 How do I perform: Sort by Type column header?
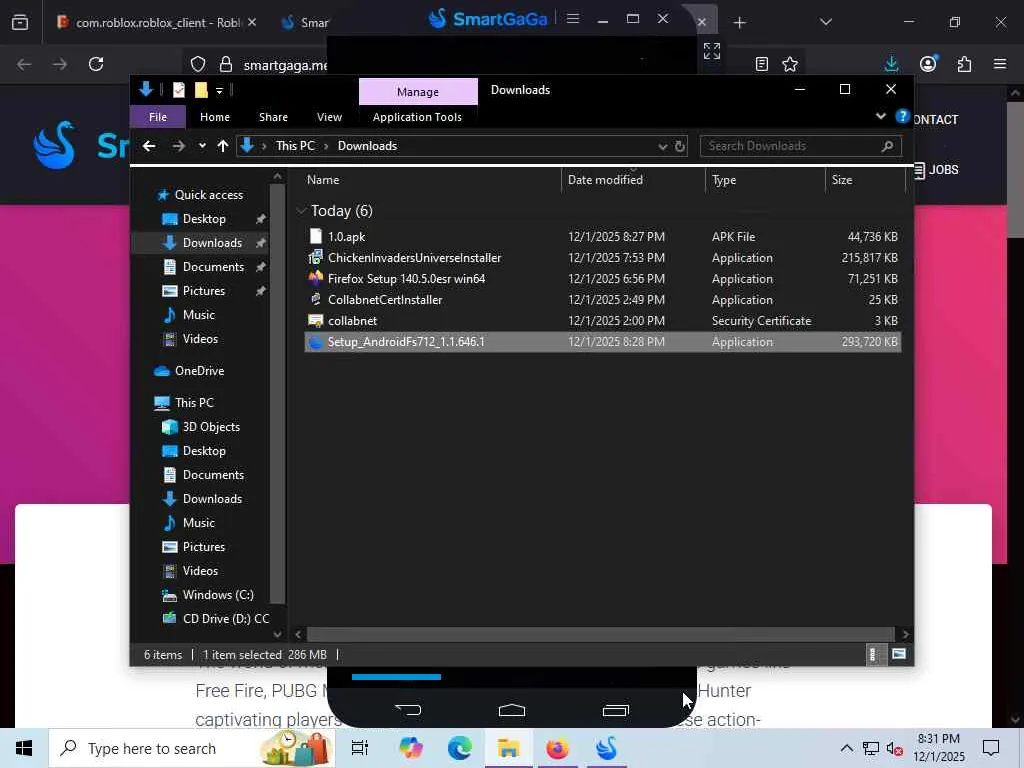[765, 180]
